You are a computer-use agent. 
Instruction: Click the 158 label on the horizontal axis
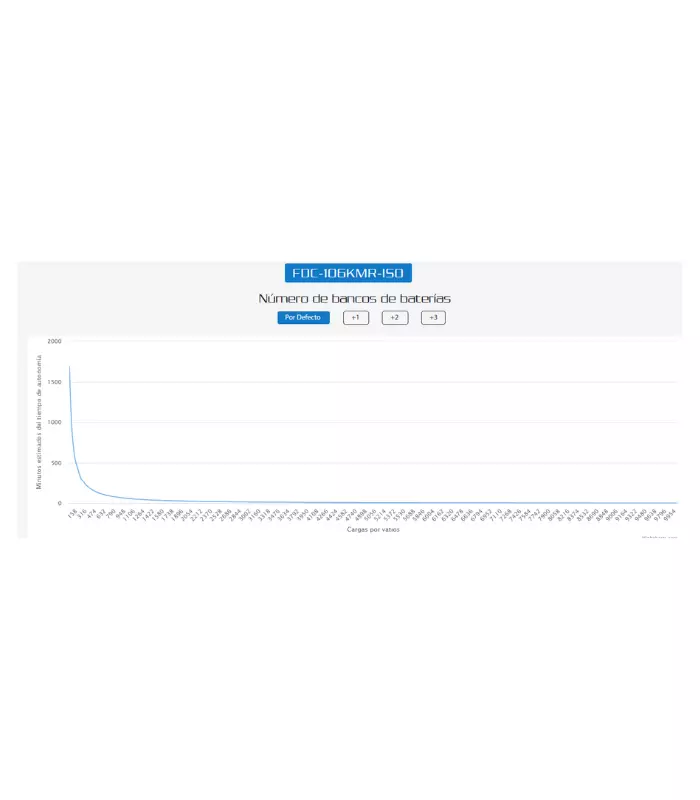pyautogui.click(x=72, y=513)
